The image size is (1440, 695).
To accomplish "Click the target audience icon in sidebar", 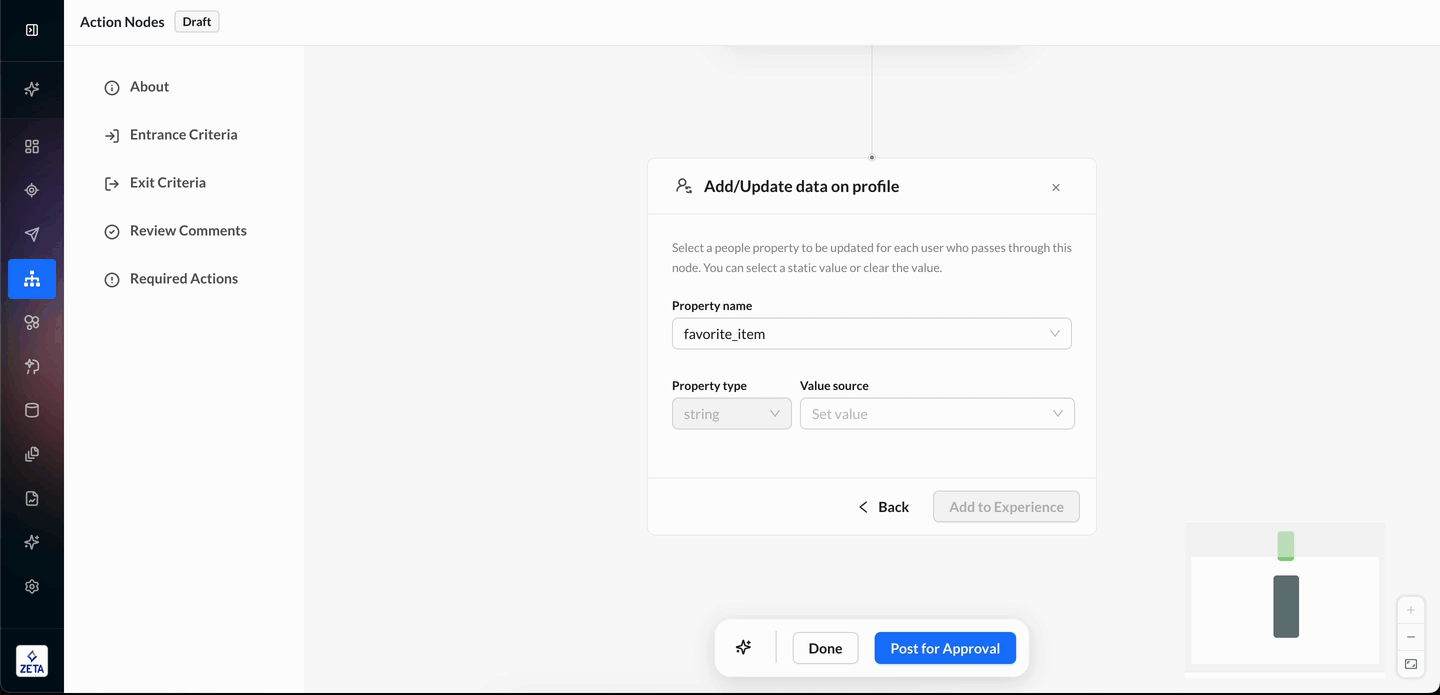I will pyautogui.click(x=32, y=191).
